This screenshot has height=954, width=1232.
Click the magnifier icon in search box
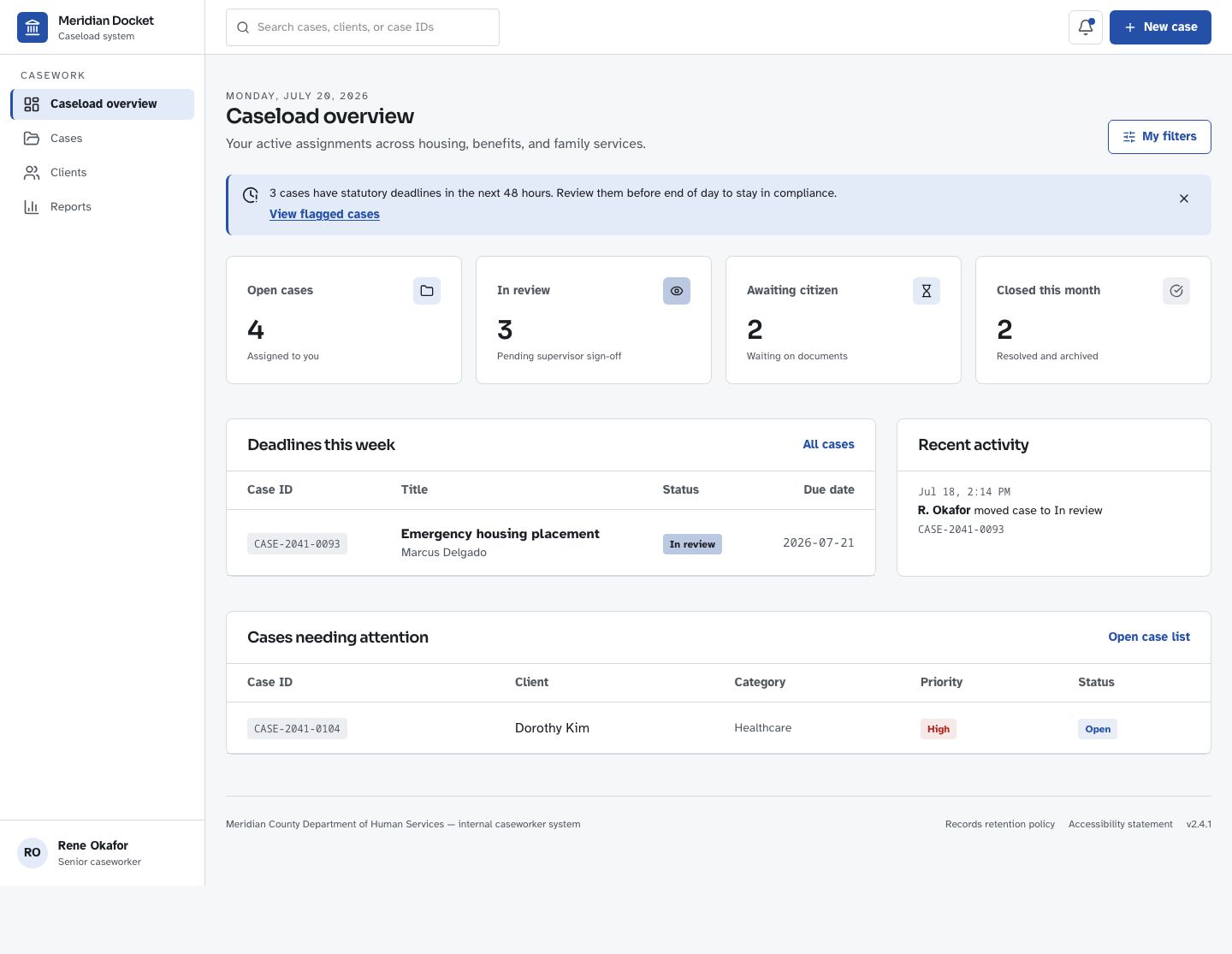tap(243, 27)
